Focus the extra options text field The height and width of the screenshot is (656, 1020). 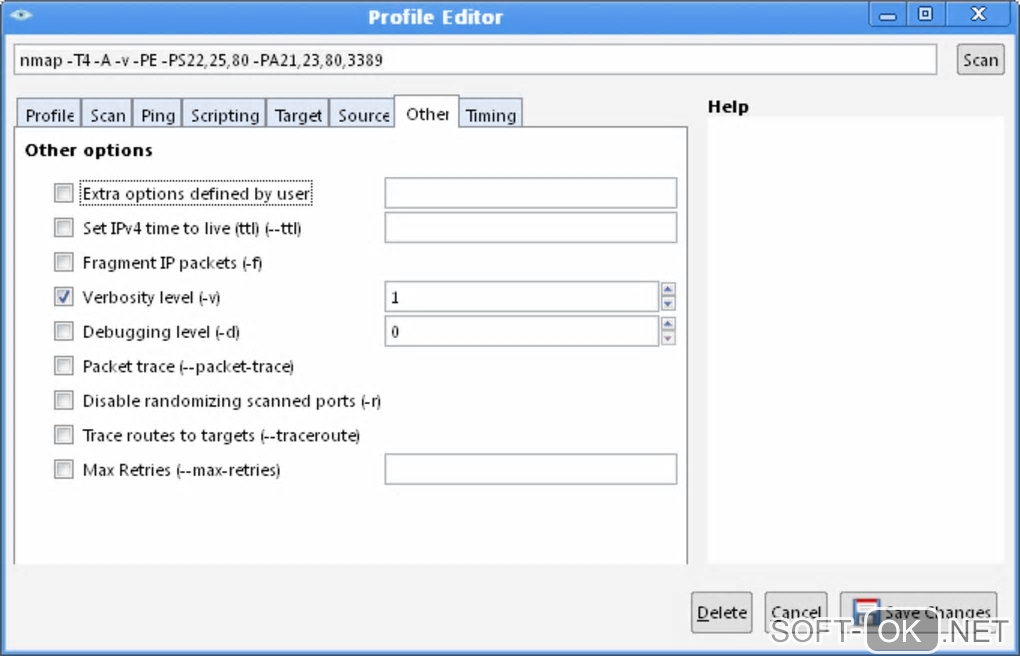[530, 193]
